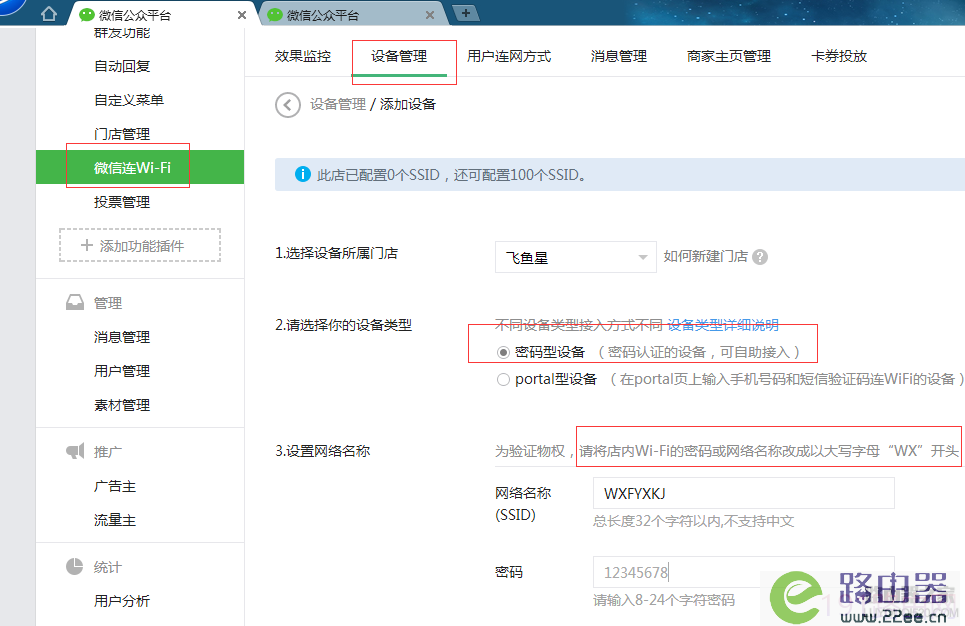Open the 设备类型详细说明 link
965x626 pixels.
[x=723, y=324]
